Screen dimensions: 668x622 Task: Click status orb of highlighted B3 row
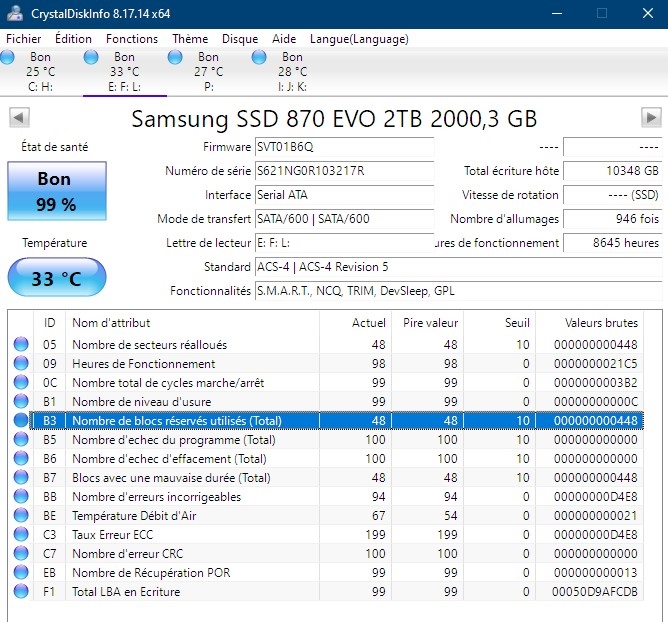pos(21,420)
